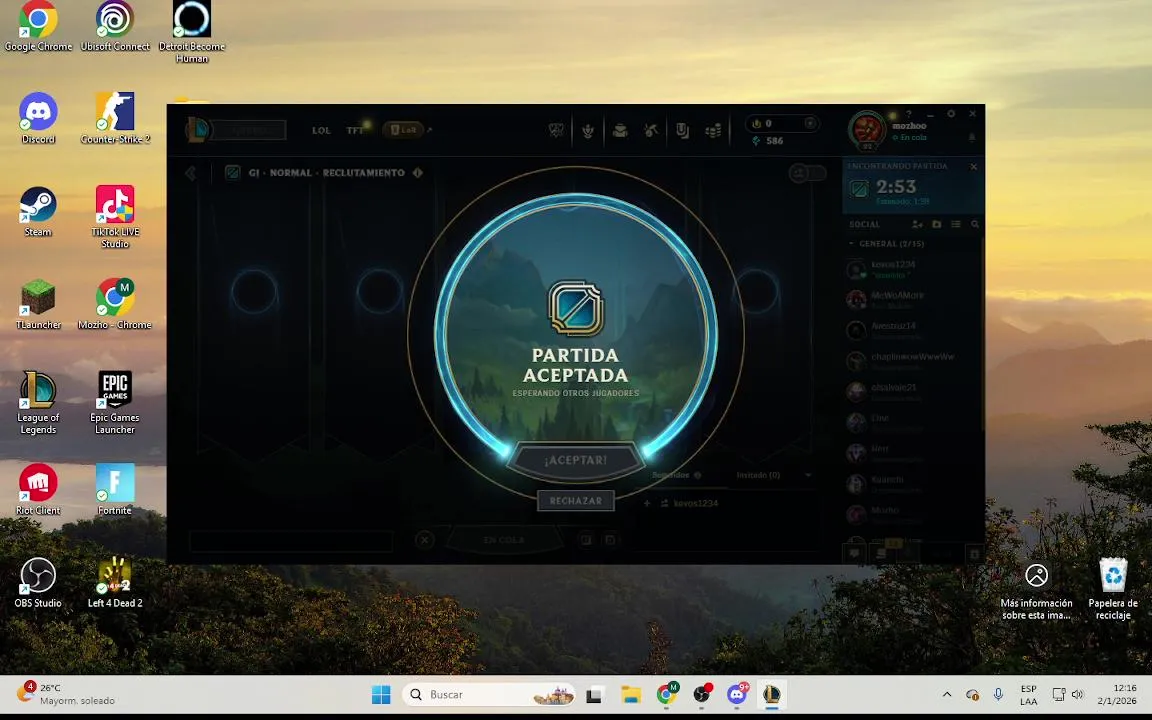
Task: Click the EN COLA button
Action: [x=504, y=540]
